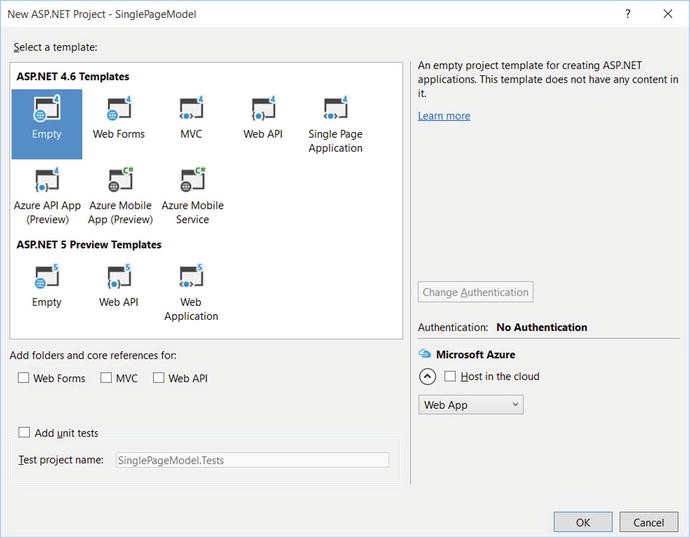Toggle Host in the cloud checkbox
Screen dimensions: 690x538
tap(450, 376)
